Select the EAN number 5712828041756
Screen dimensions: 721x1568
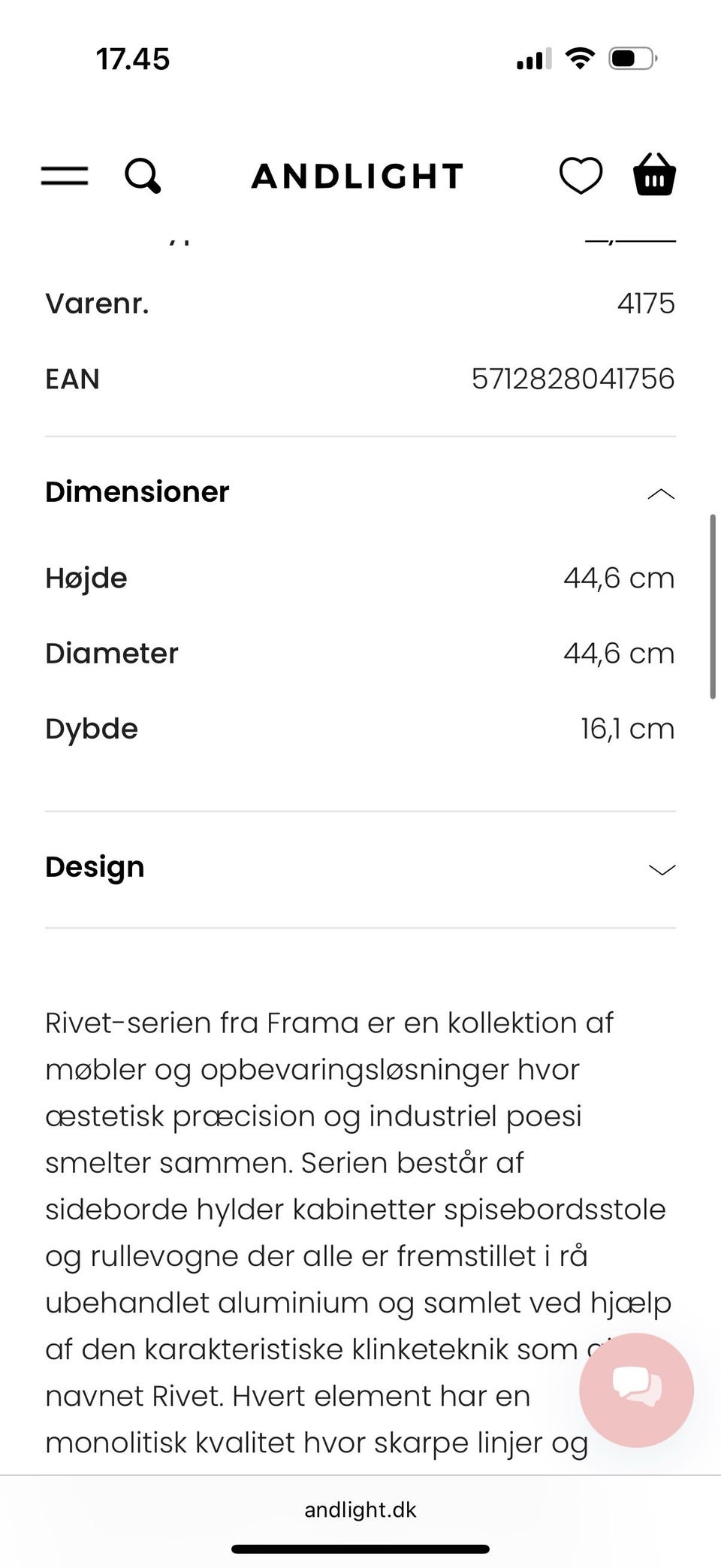572,379
